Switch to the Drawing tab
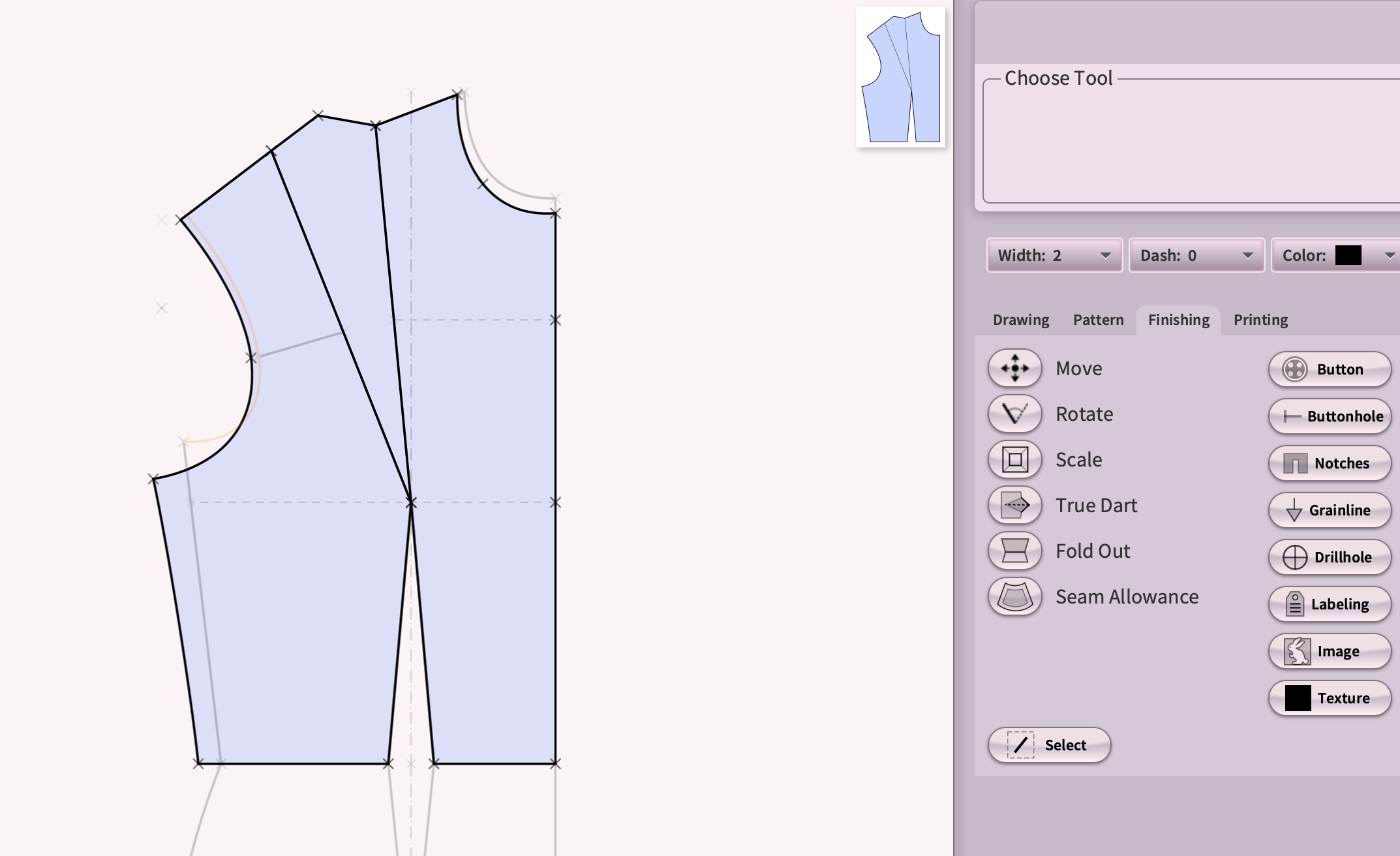The width and height of the screenshot is (1400, 856). click(x=1020, y=320)
